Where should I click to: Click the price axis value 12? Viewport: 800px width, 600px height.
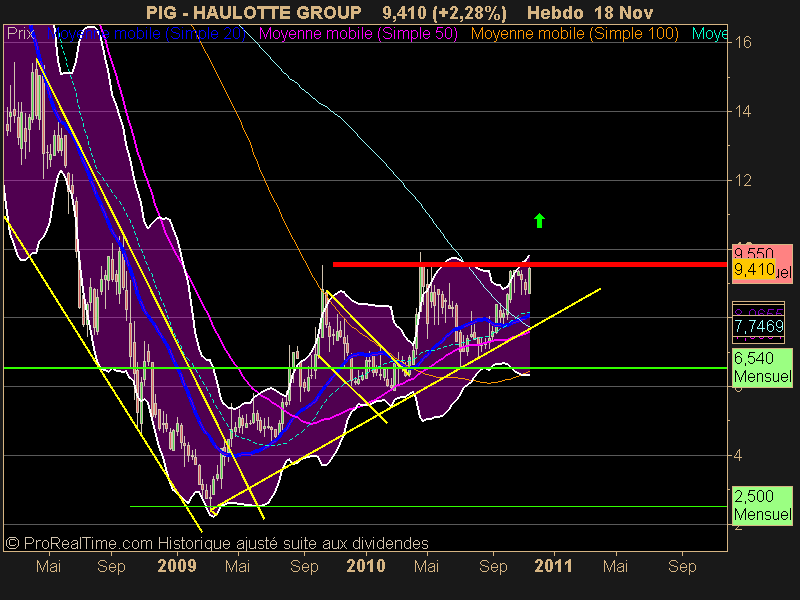coord(743,180)
